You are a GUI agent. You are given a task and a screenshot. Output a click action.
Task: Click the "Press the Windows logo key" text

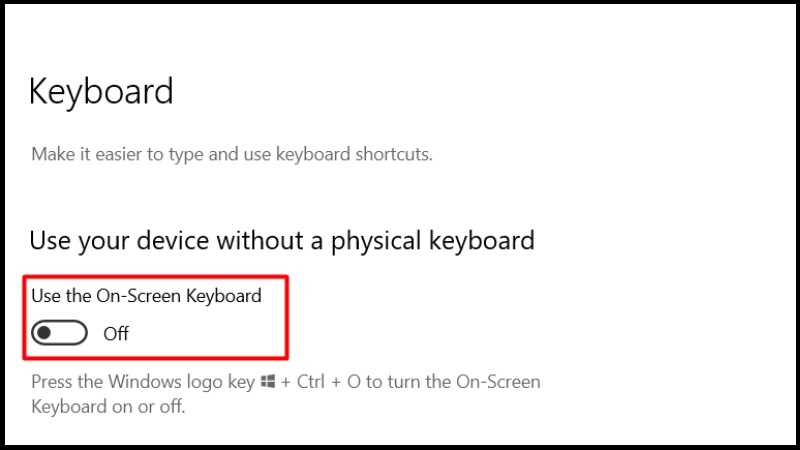143,382
